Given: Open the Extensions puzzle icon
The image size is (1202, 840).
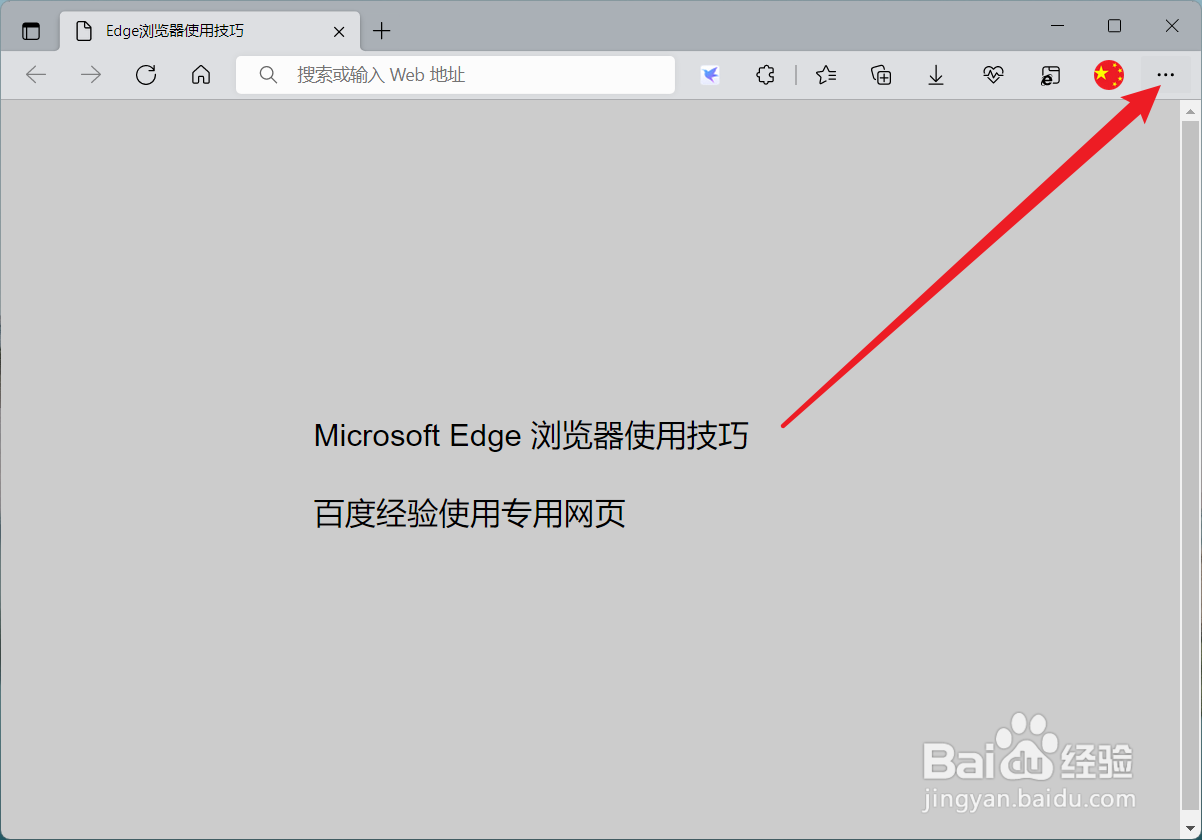Looking at the screenshot, I should pyautogui.click(x=766, y=75).
